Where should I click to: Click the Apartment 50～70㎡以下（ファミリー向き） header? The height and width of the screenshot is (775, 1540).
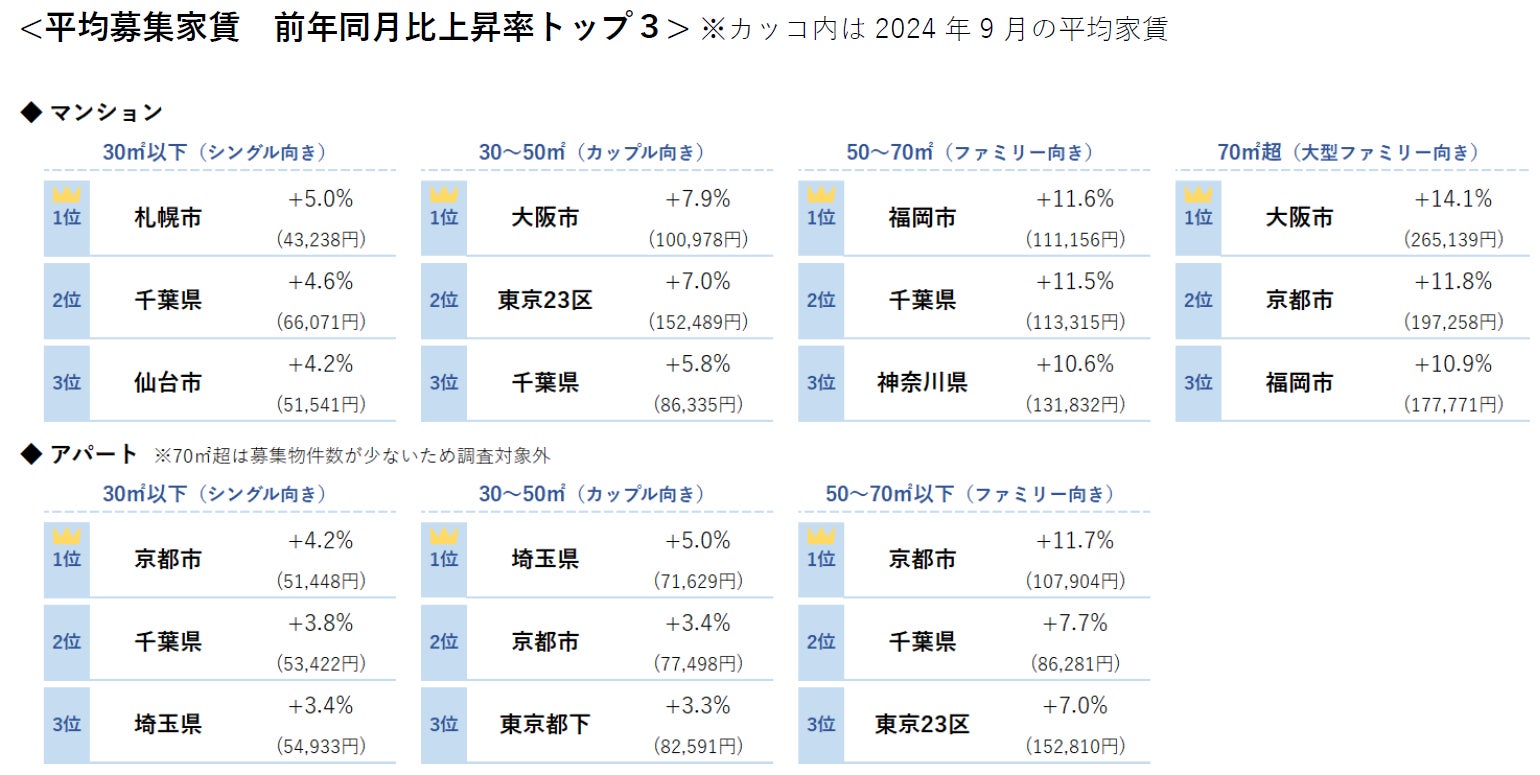click(970, 495)
